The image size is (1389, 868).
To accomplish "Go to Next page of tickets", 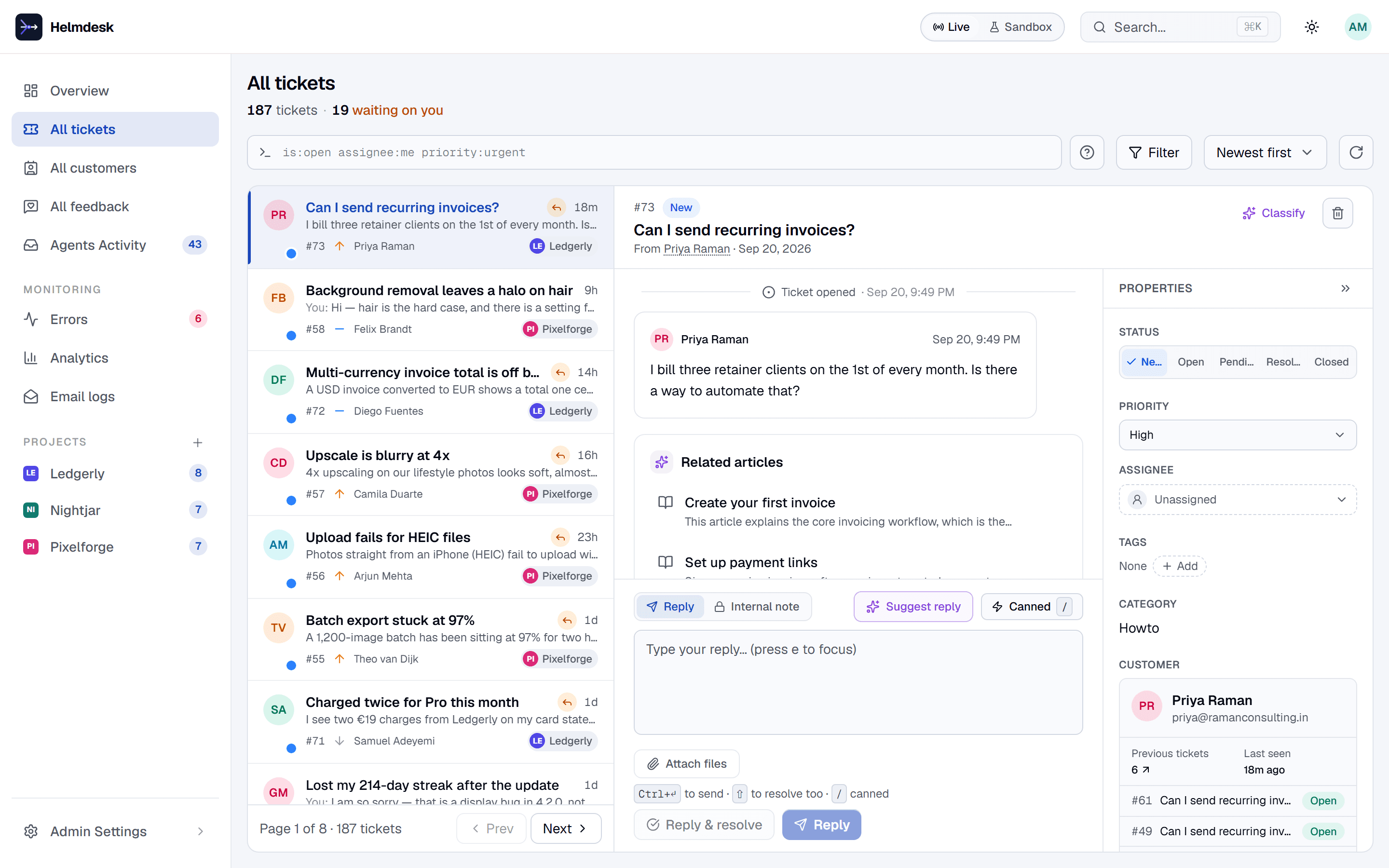I will pos(565,828).
